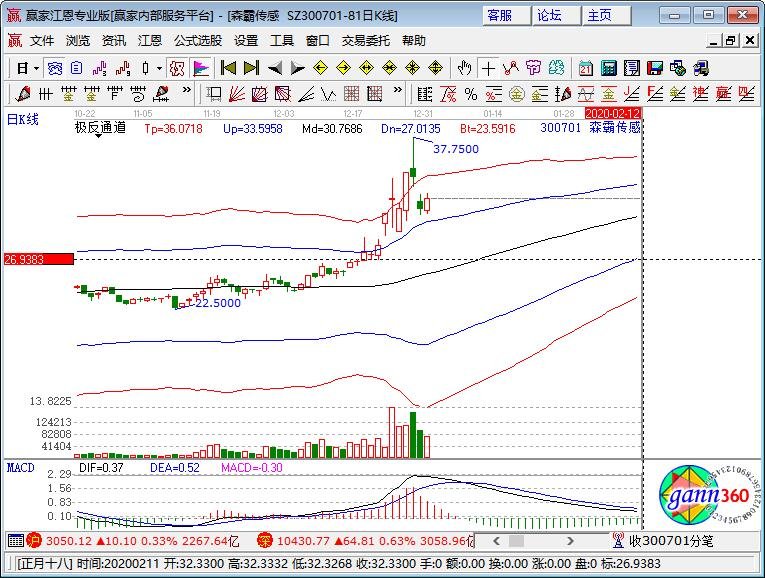
Task: Select the red J angle lines tool
Action: [631, 93]
